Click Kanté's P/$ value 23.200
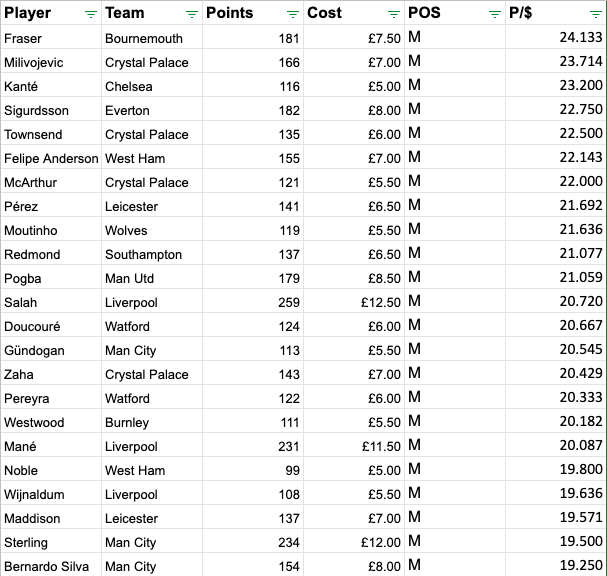 [556, 85]
